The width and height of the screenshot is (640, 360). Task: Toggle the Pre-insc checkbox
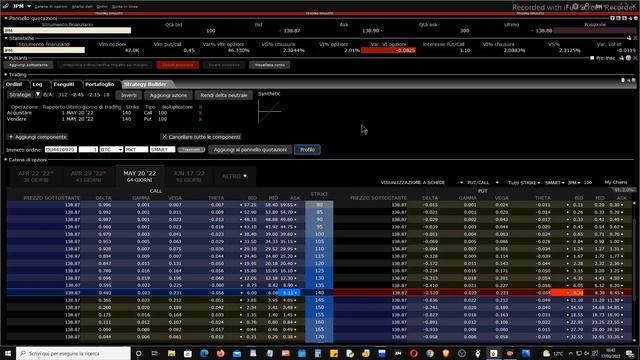point(592,58)
